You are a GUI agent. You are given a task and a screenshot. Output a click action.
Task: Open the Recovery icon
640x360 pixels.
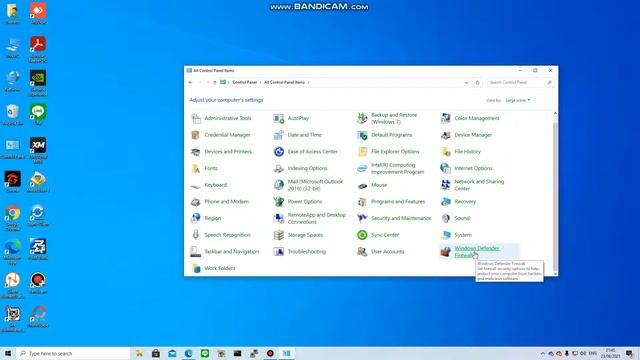[x=446, y=202]
